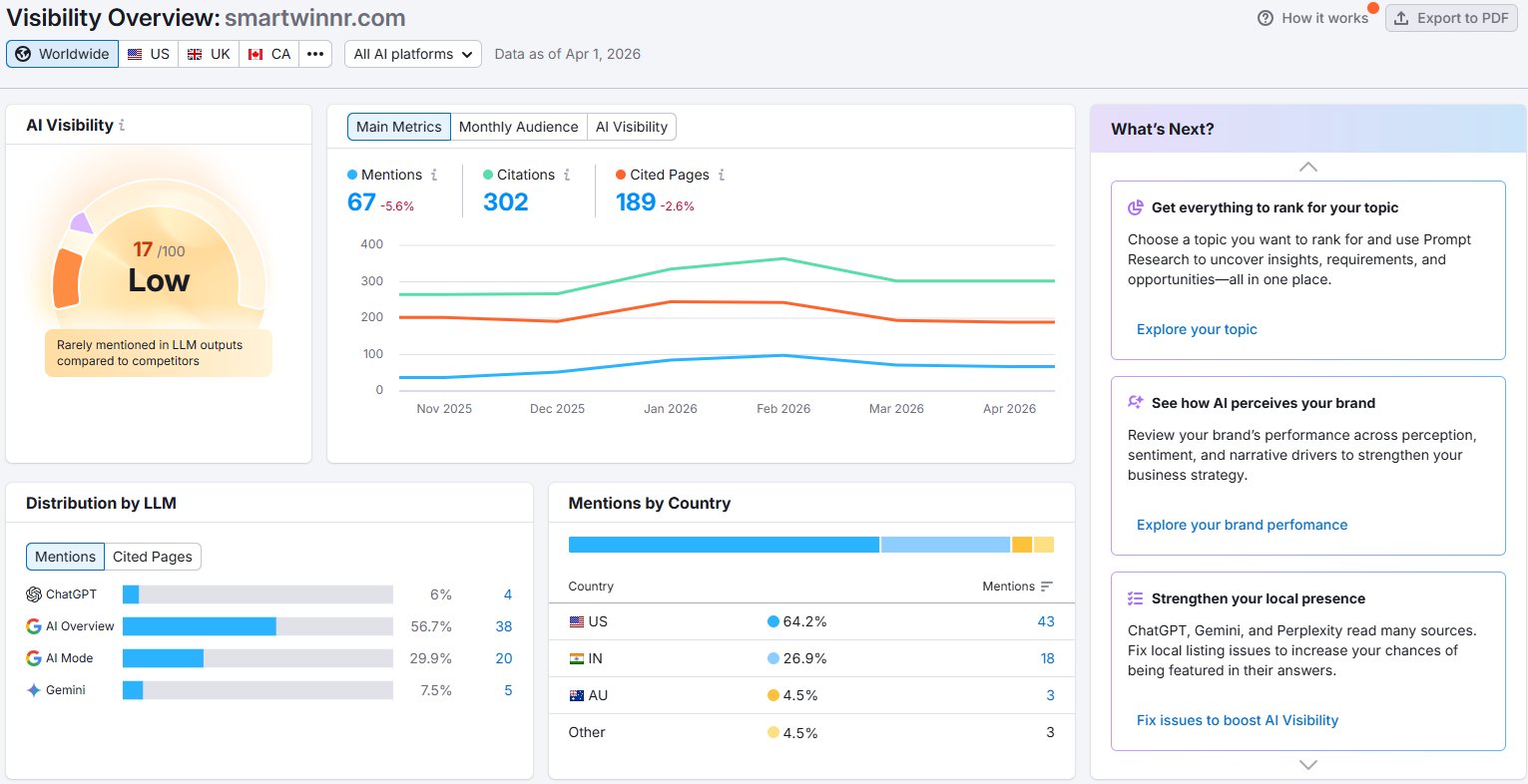1528x784 pixels.
Task: Click the ellipsis to show more country filters
Action: [x=315, y=54]
